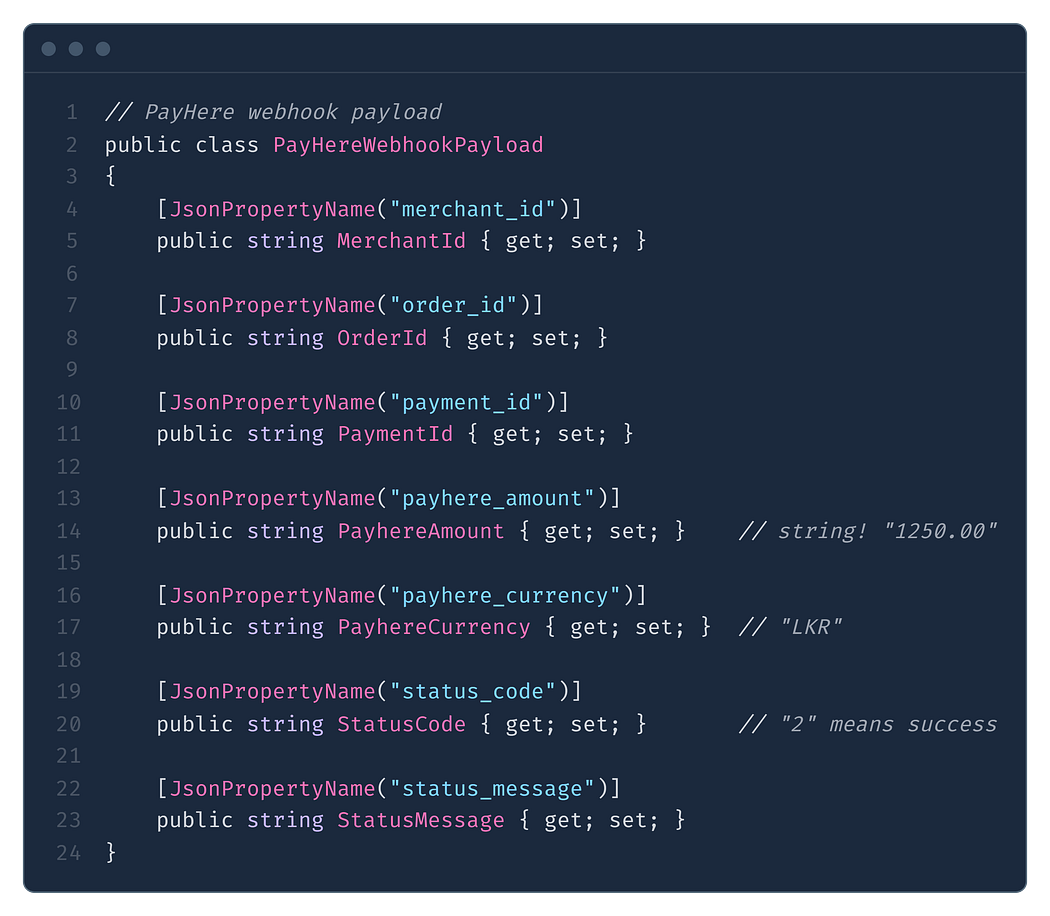Click the "order_id" attribute string
This screenshot has width=1050, height=916.
(453, 306)
